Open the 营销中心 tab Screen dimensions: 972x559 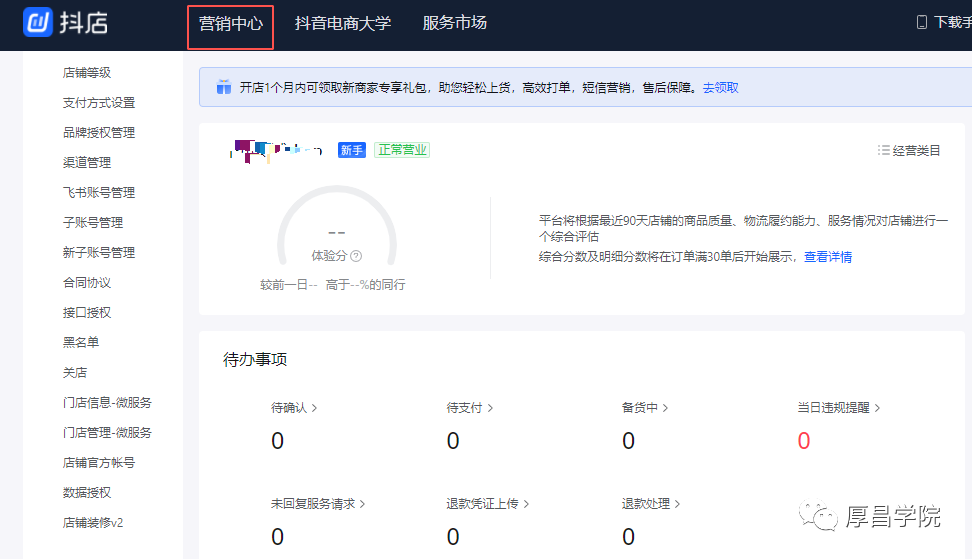click(231, 24)
